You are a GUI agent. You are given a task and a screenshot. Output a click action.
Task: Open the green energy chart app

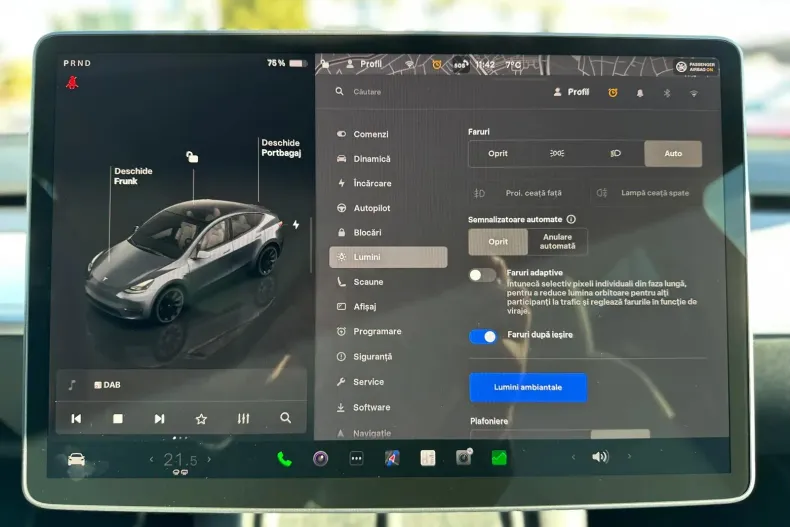[x=499, y=457]
